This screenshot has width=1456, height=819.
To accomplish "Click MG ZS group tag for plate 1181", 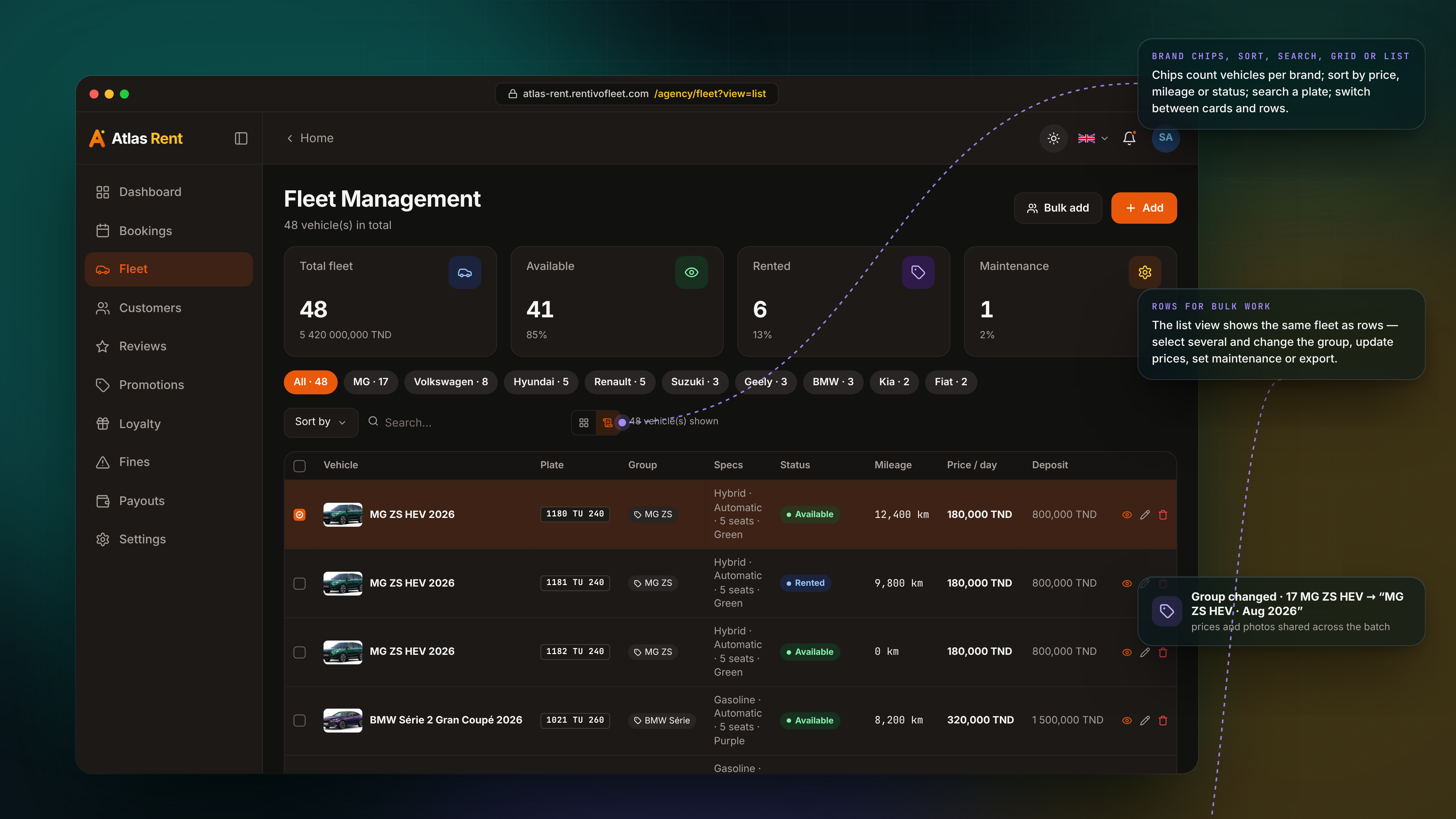I will click(x=653, y=583).
